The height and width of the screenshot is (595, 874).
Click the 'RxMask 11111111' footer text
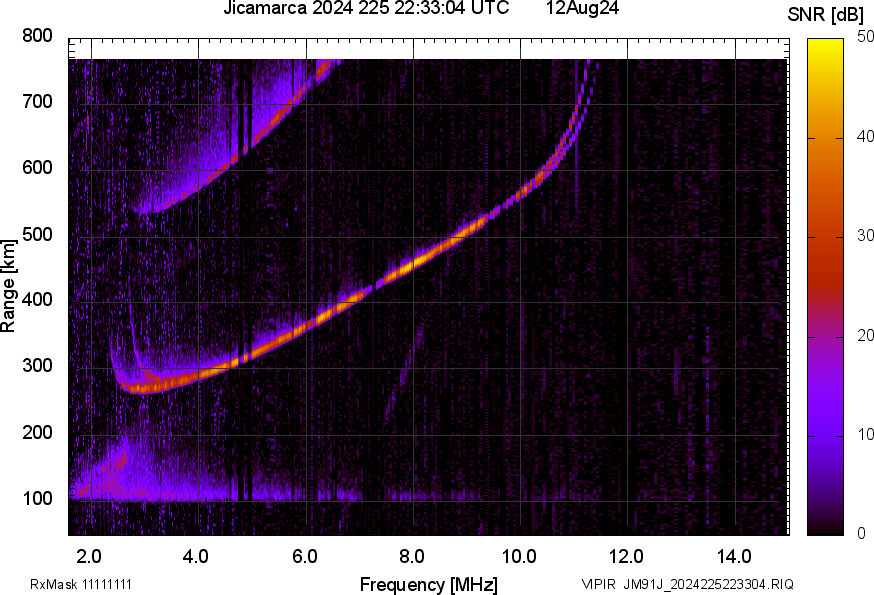pyautogui.click(x=81, y=584)
